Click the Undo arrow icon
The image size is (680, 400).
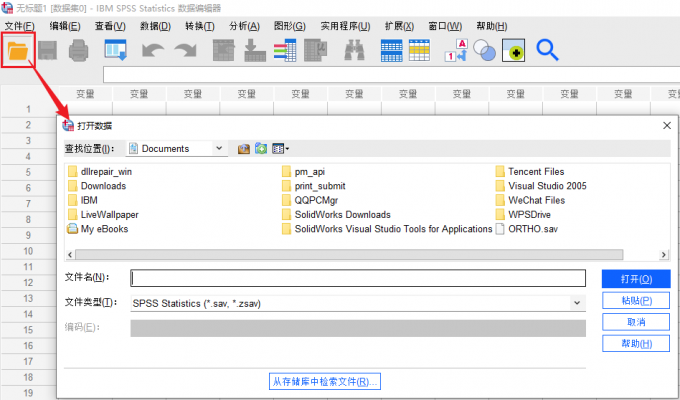coord(153,50)
